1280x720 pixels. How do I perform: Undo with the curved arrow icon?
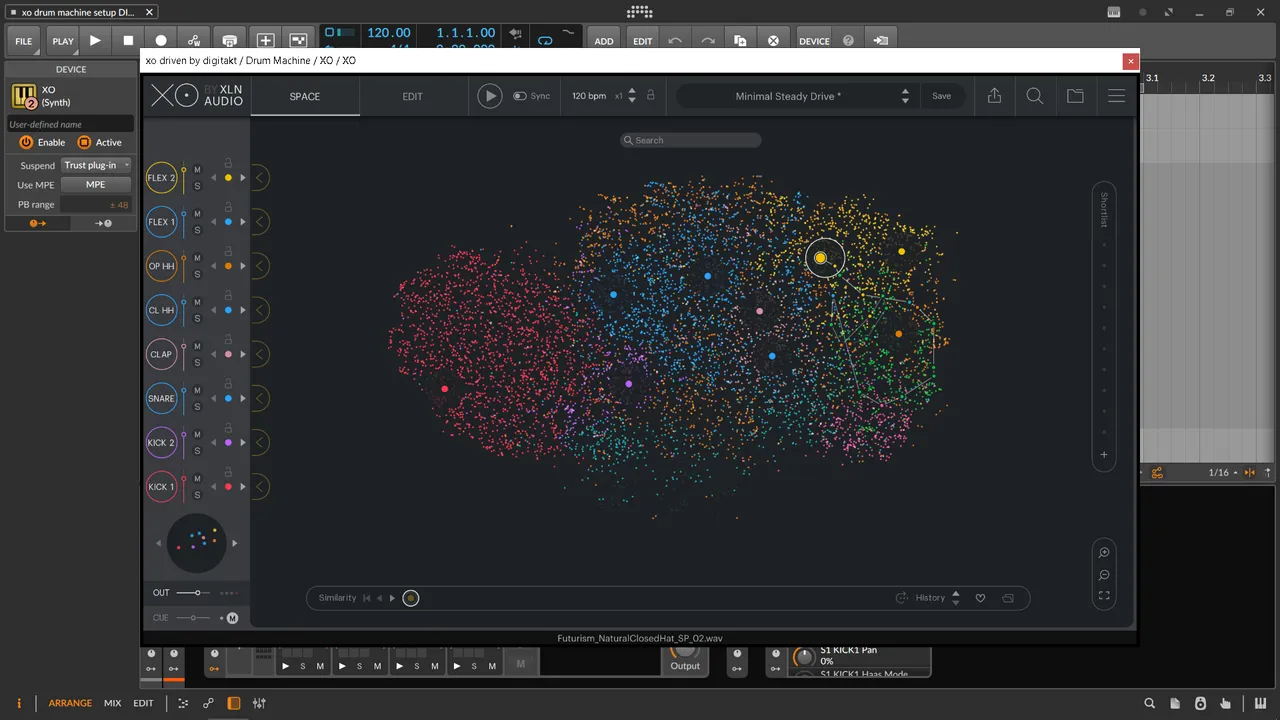coord(675,41)
